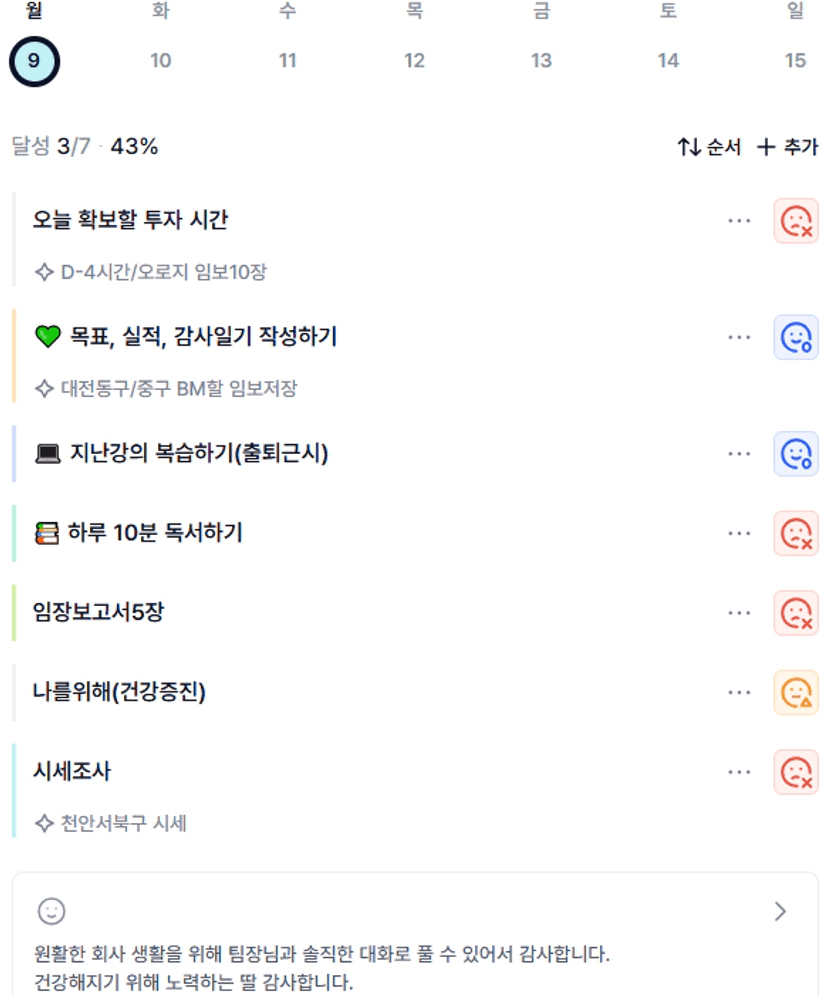
Task: Click the smiley icon in the gratitude note card
Action: coord(51,911)
